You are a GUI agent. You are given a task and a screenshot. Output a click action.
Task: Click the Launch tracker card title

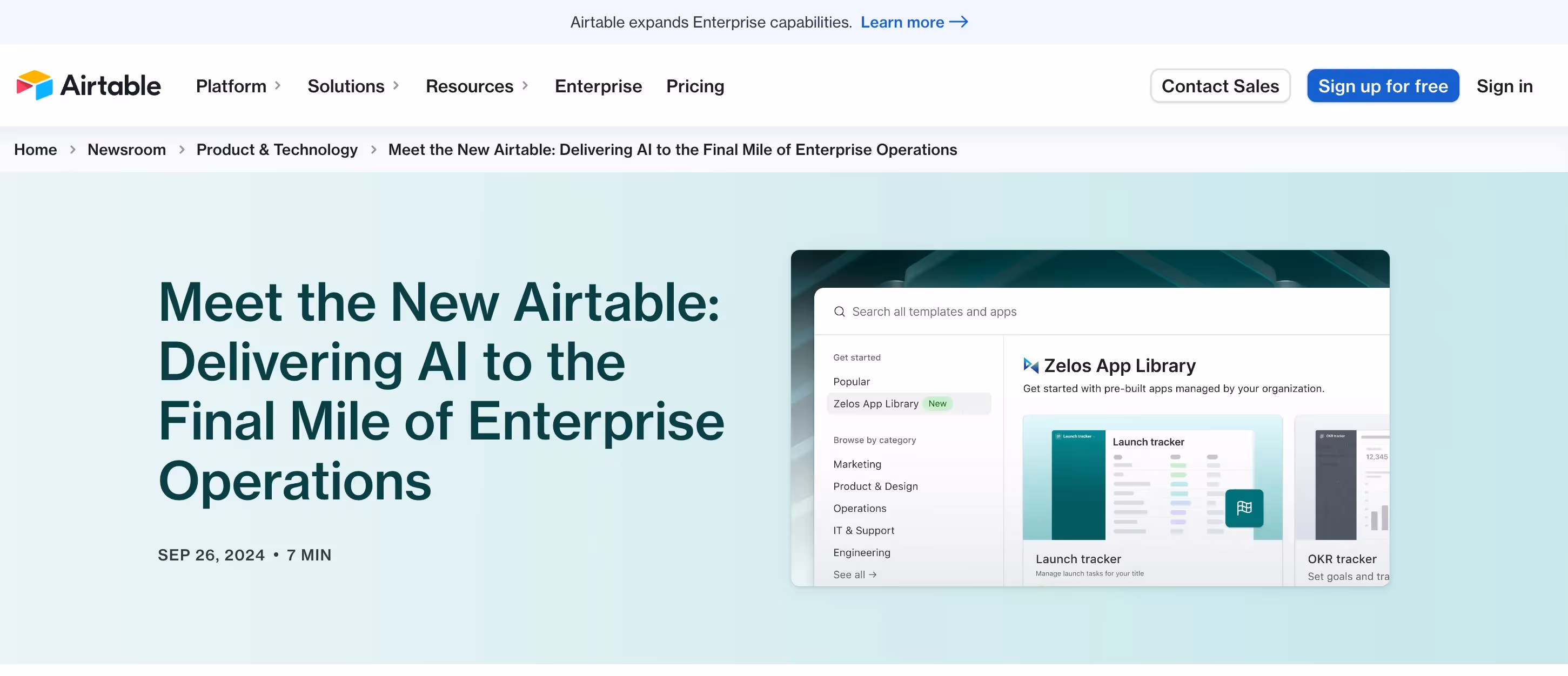[1078, 559]
